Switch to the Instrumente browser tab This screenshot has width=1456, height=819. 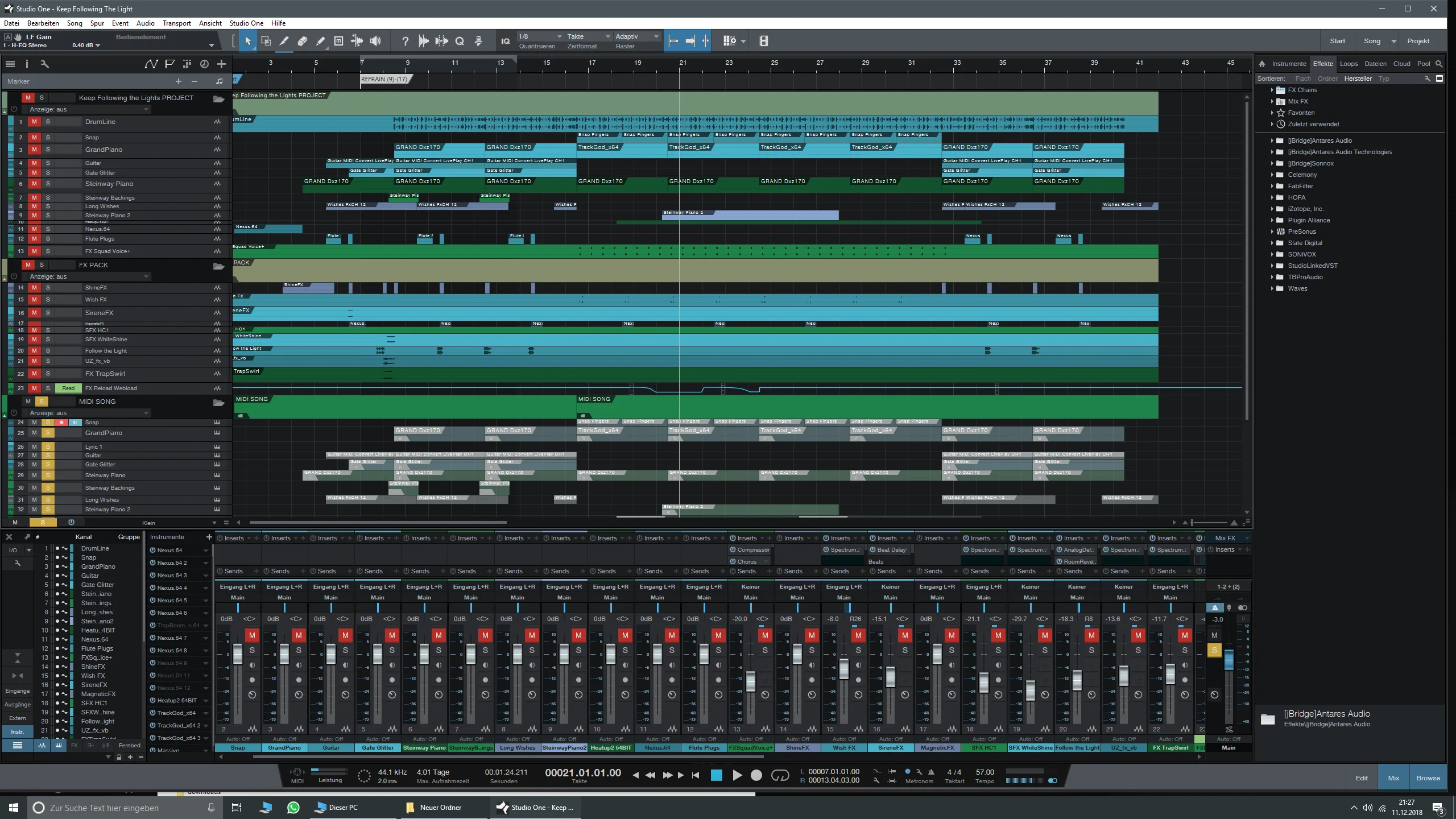(x=1289, y=64)
